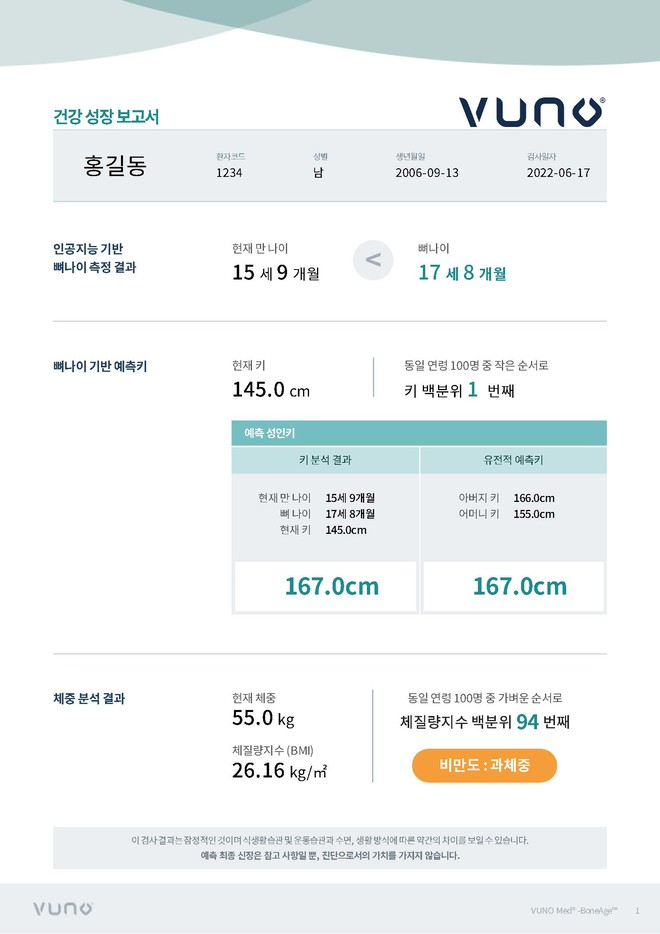Click the patient code value 1234
Image resolution: width=660 pixels, height=934 pixels.
point(229,173)
